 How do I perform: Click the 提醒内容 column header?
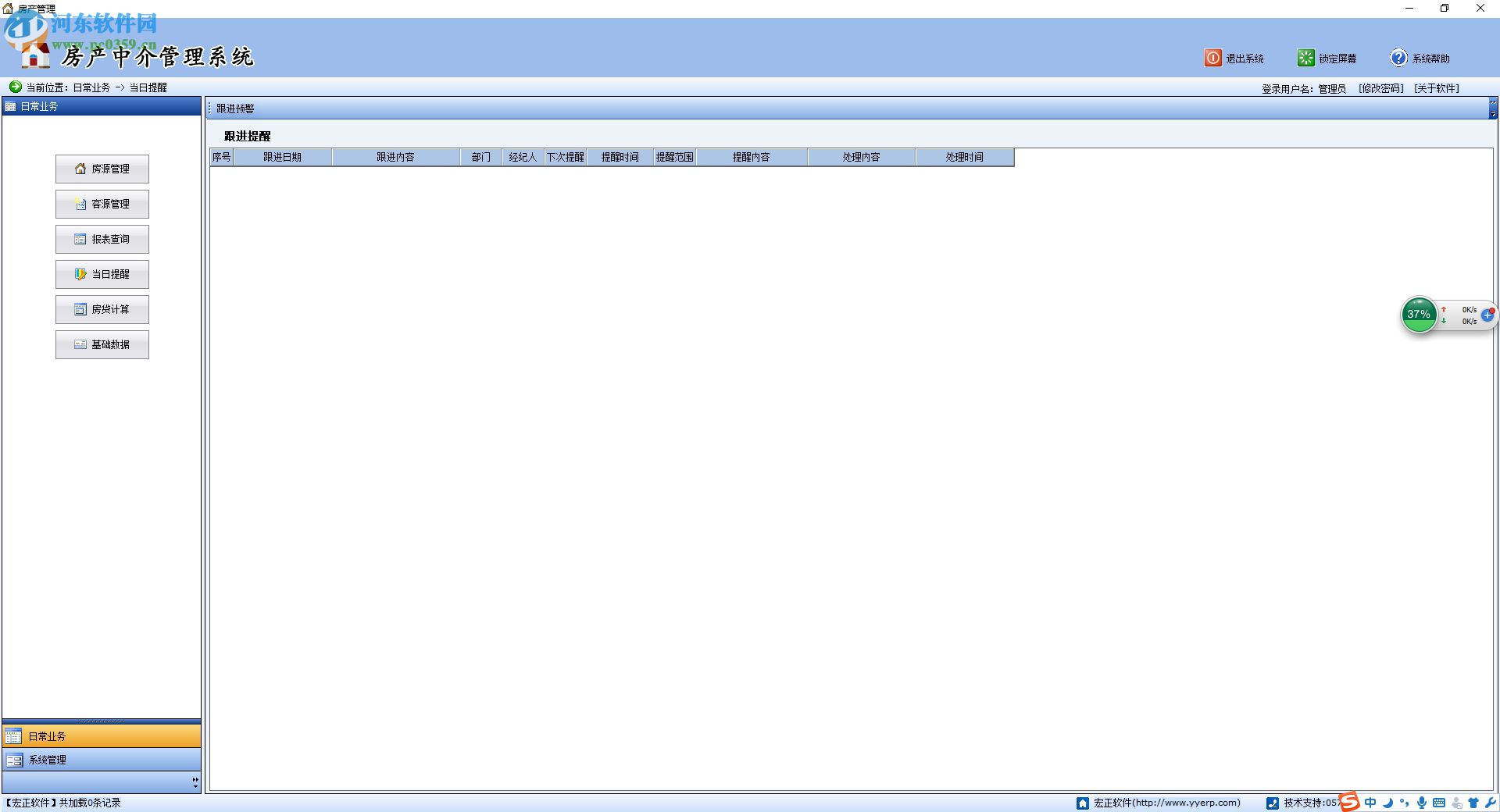pyautogui.click(x=752, y=157)
